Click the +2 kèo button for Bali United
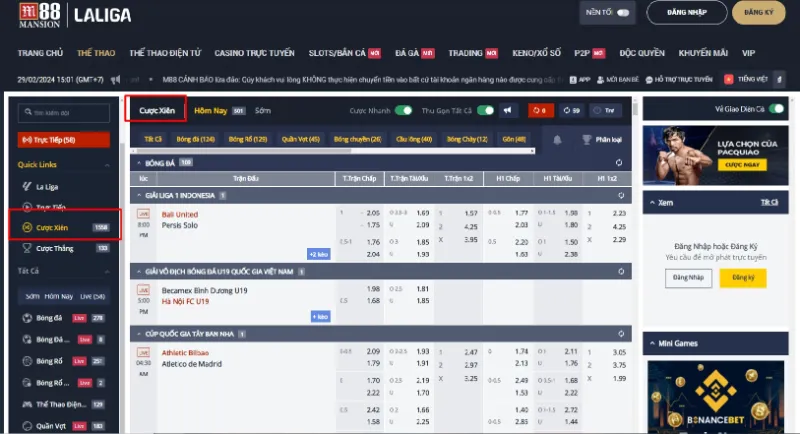Viewport: 800px width, 434px height. (x=319, y=254)
